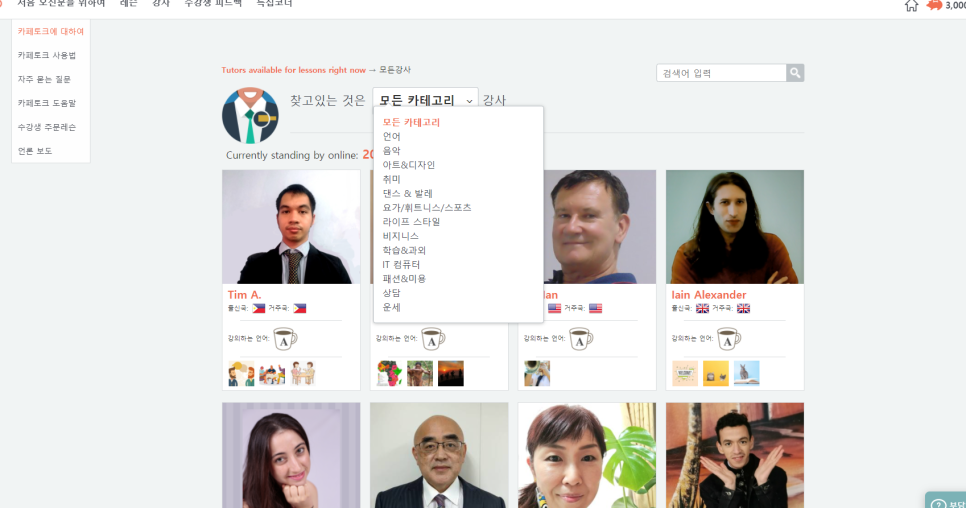The height and width of the screenshot is (508, 966).
Task: Choose 아트&디자인 category option
Action: [x=408, y=164]
